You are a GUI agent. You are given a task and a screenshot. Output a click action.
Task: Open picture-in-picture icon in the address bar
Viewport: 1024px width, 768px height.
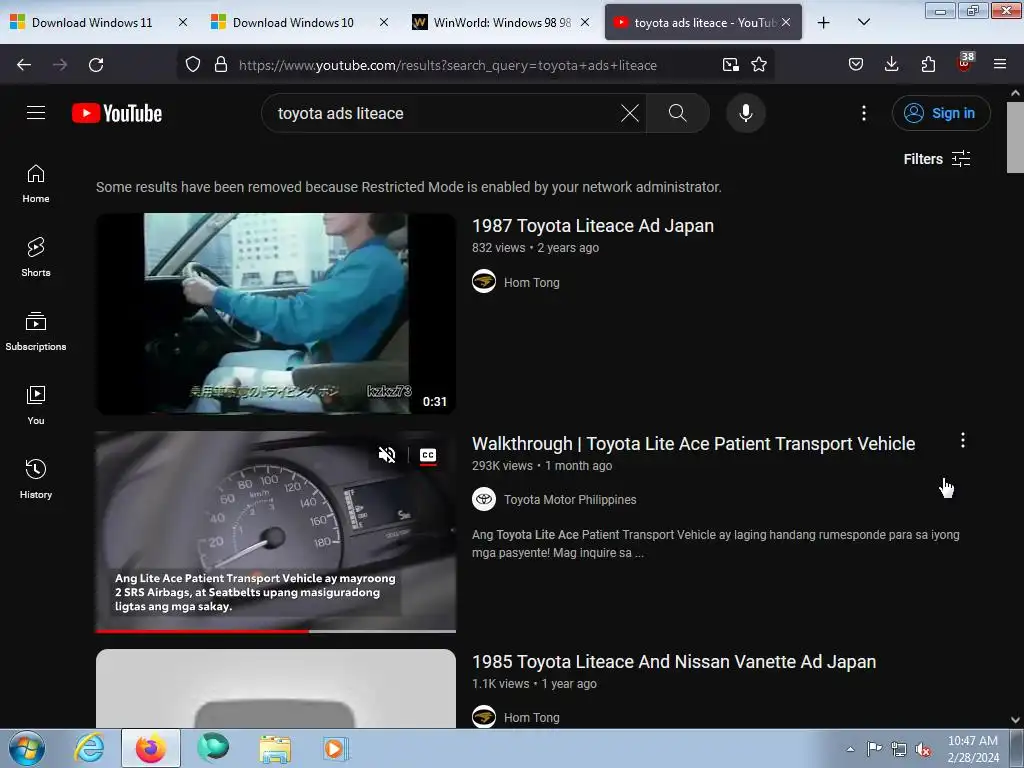(x=730, y=65)
